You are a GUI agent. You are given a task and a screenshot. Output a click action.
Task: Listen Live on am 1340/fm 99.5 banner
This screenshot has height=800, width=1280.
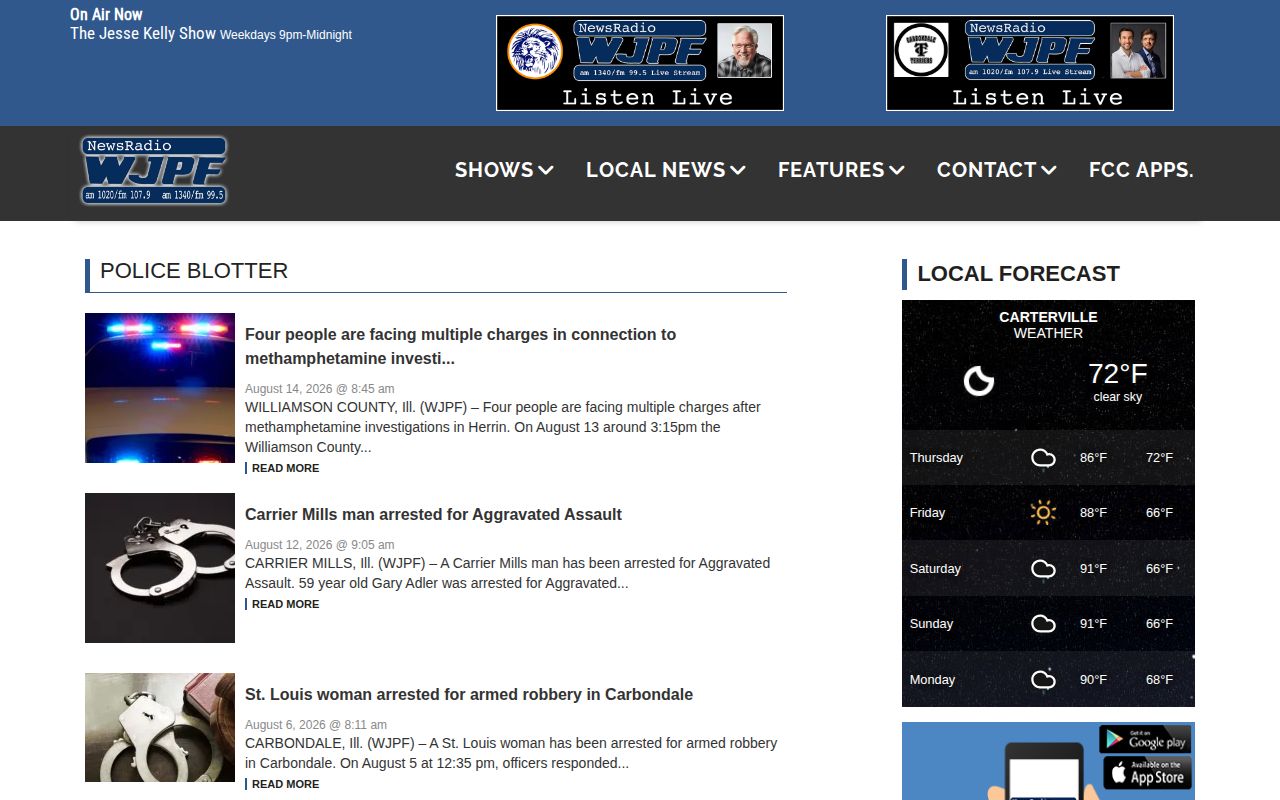640,63
